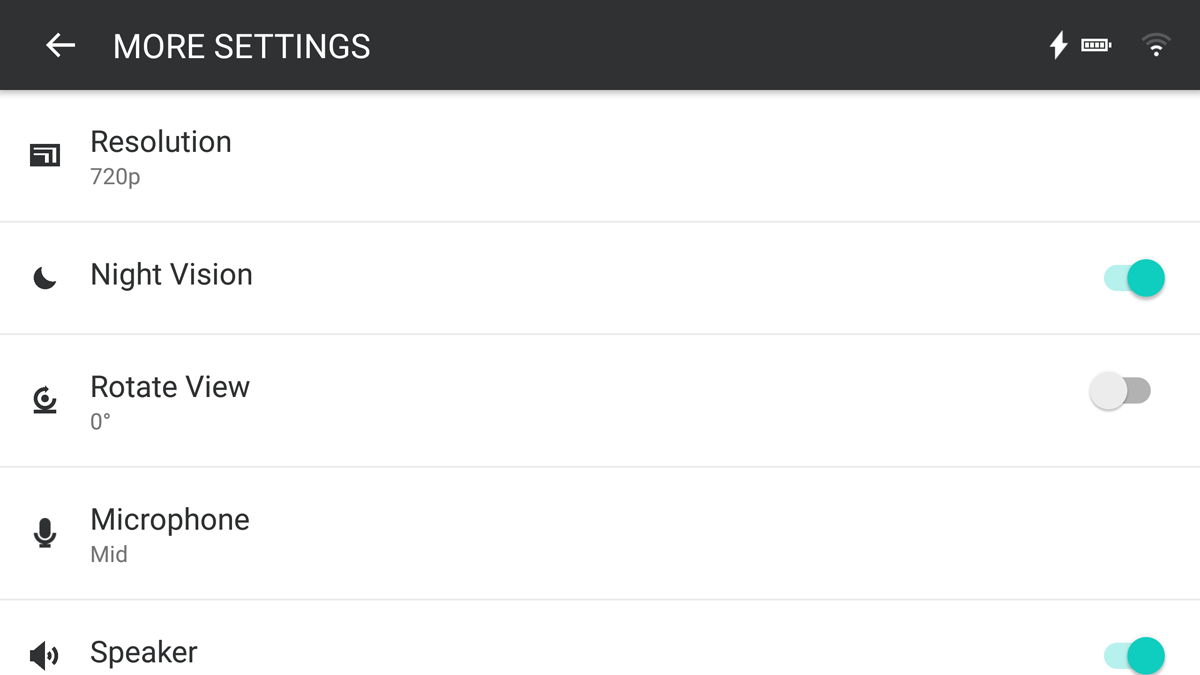This screenshot has width=1200, height=675.
Task: Tap the Rotate View label
Action: 170,387
